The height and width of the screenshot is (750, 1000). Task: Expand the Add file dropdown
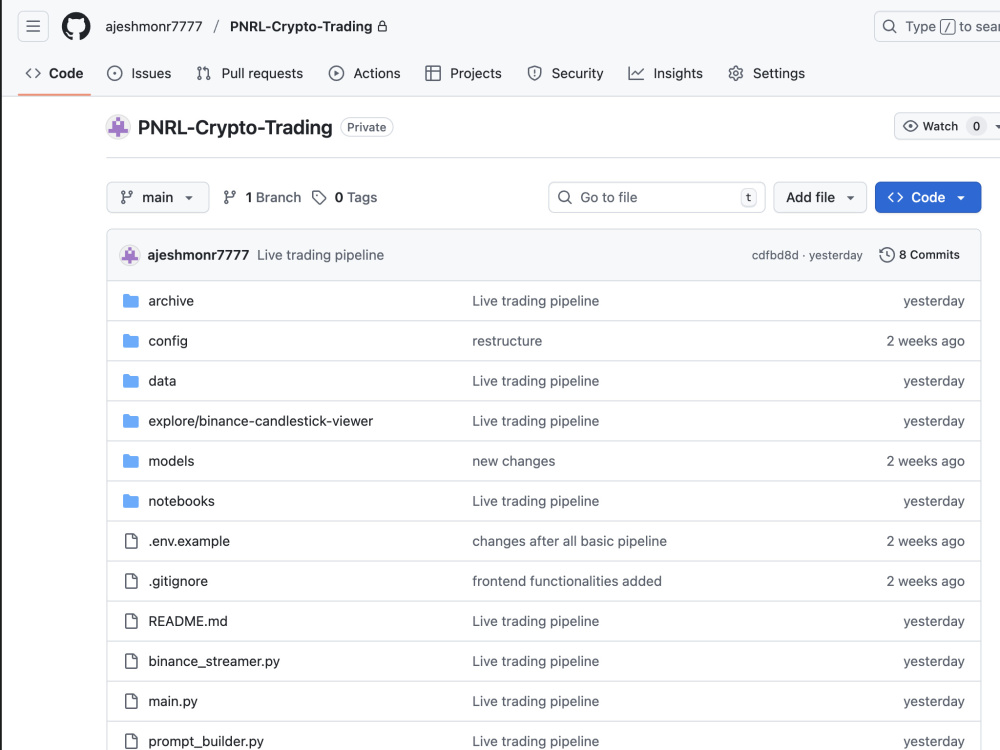(x=820, y=198)
